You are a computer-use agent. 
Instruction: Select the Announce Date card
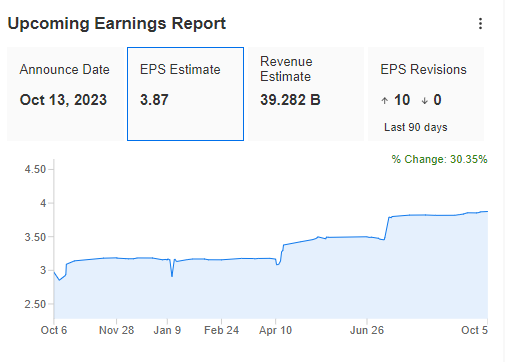point(65,94)
